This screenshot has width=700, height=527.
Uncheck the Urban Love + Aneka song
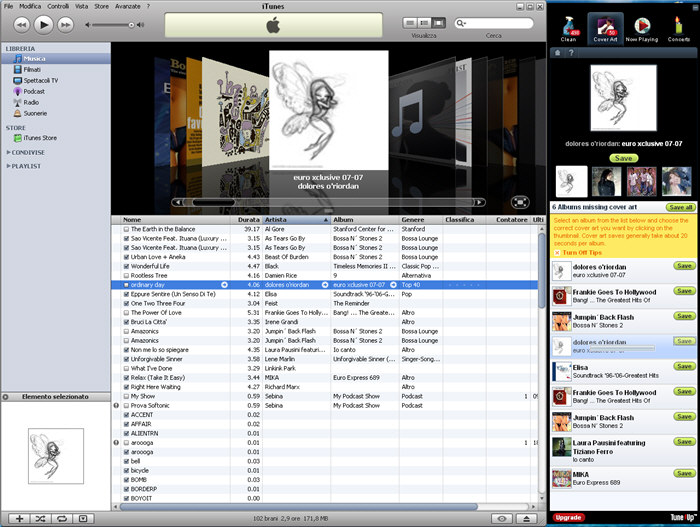tap(126, 257)
